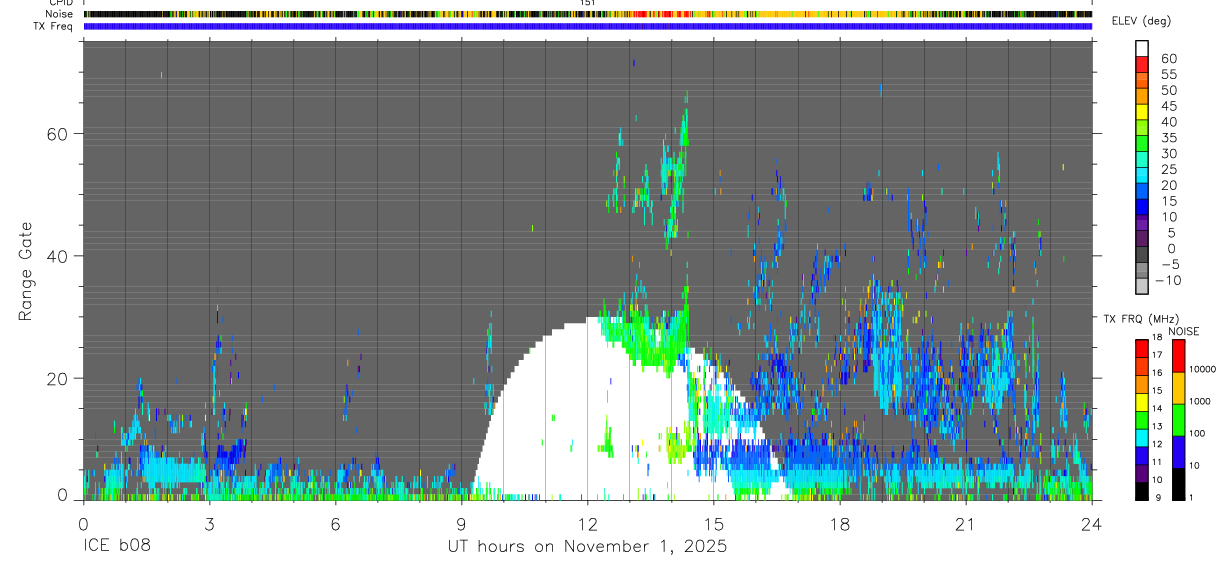Pick white top swatch of ELEV colorbar
1228x567 pixels.
tap(1143, 50)
